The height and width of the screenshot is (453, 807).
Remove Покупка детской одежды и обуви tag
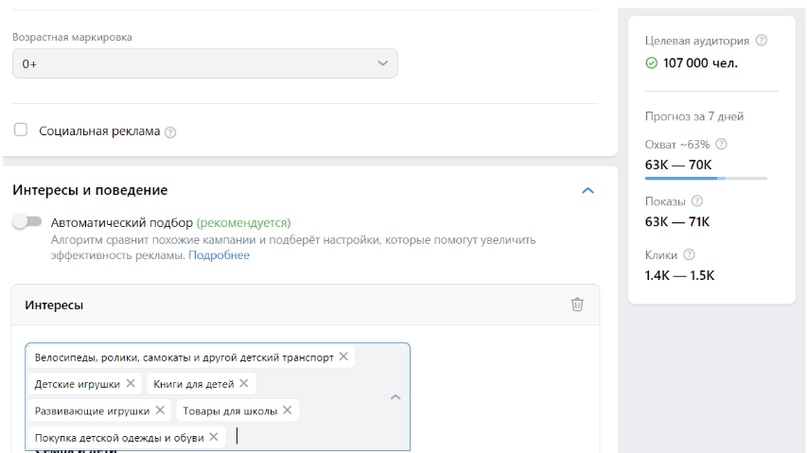coord(214,437)
